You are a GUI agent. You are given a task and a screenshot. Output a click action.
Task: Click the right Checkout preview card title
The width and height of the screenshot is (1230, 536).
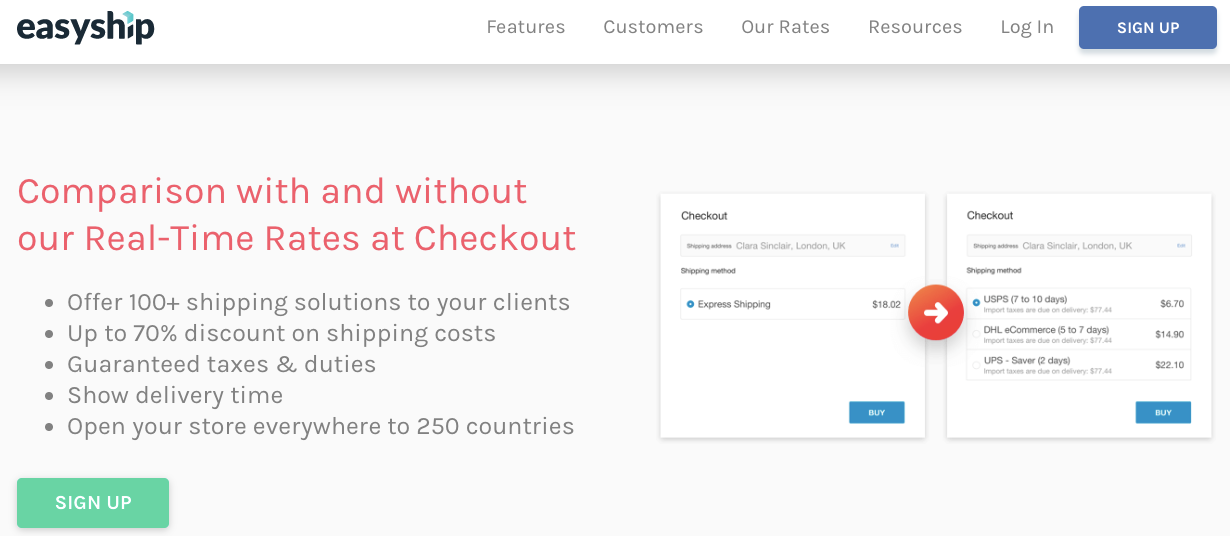tap(990, 216)
